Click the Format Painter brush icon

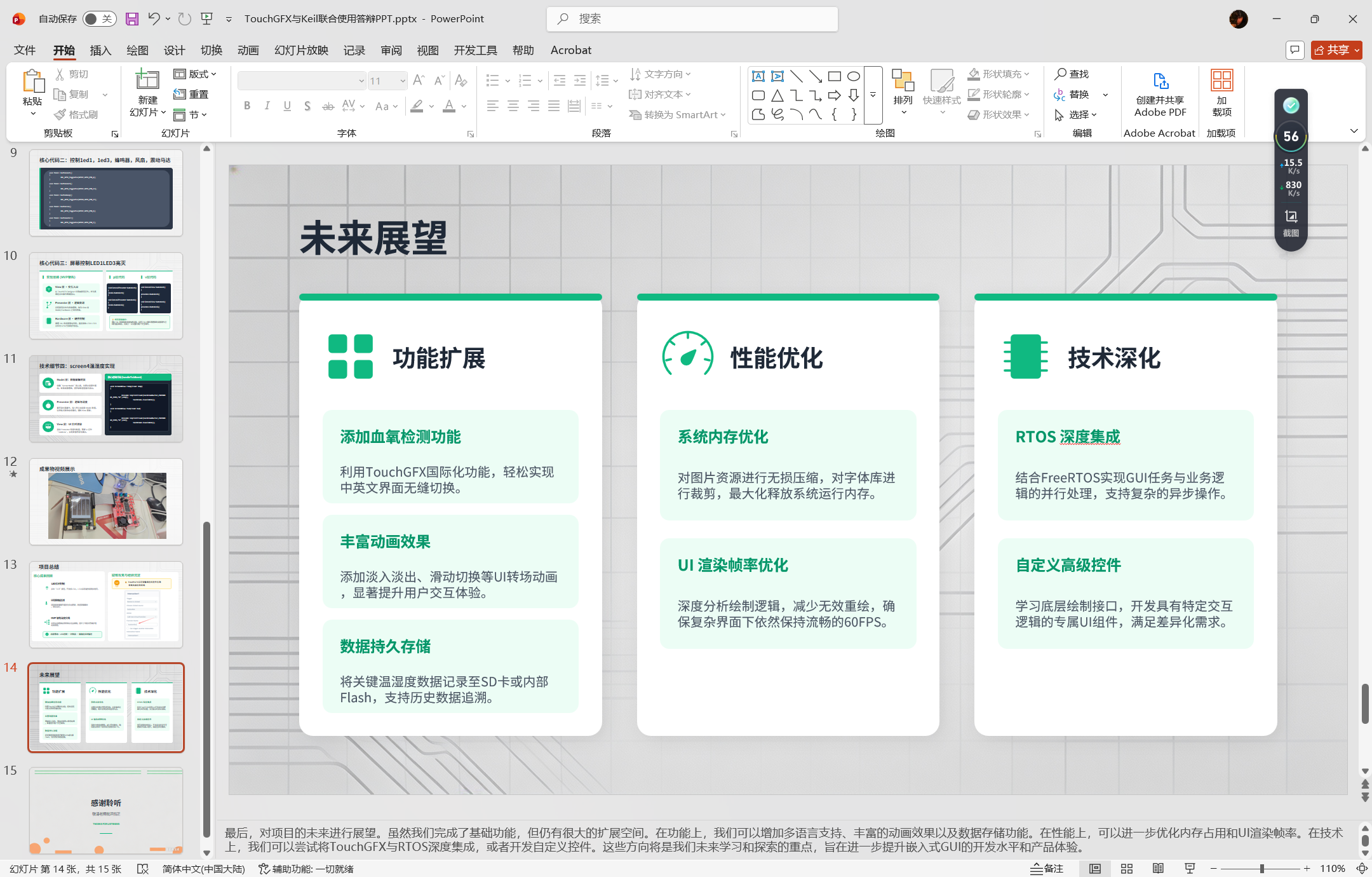[60, 114]
